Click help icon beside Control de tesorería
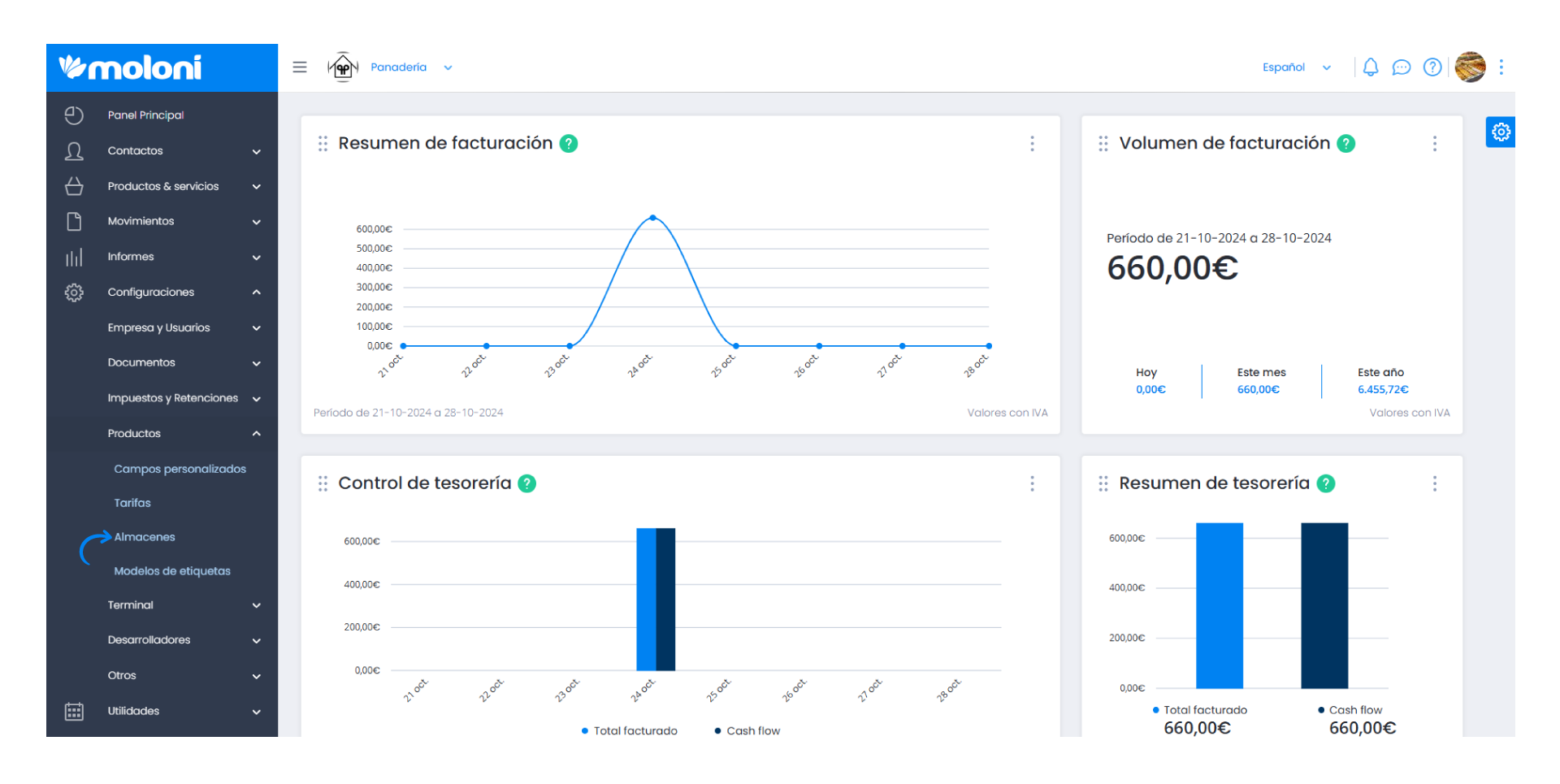Screen dimensions: 1560x784 pos(527,483)
